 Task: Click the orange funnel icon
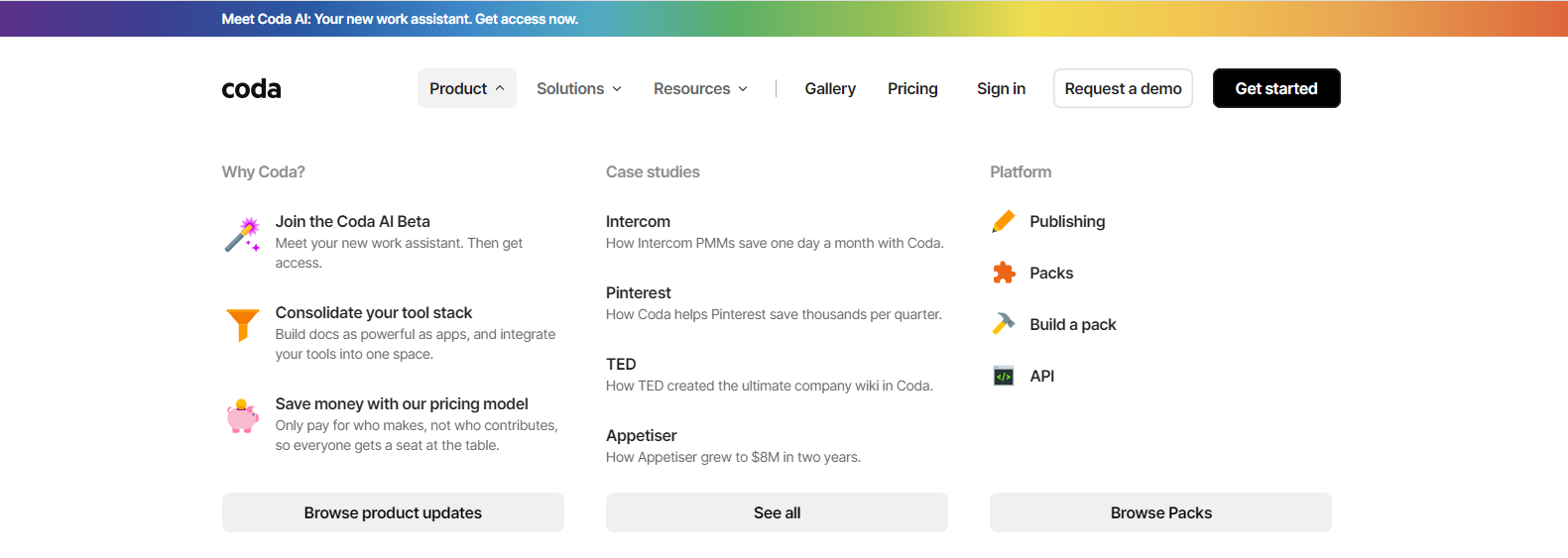coord(242,324)
